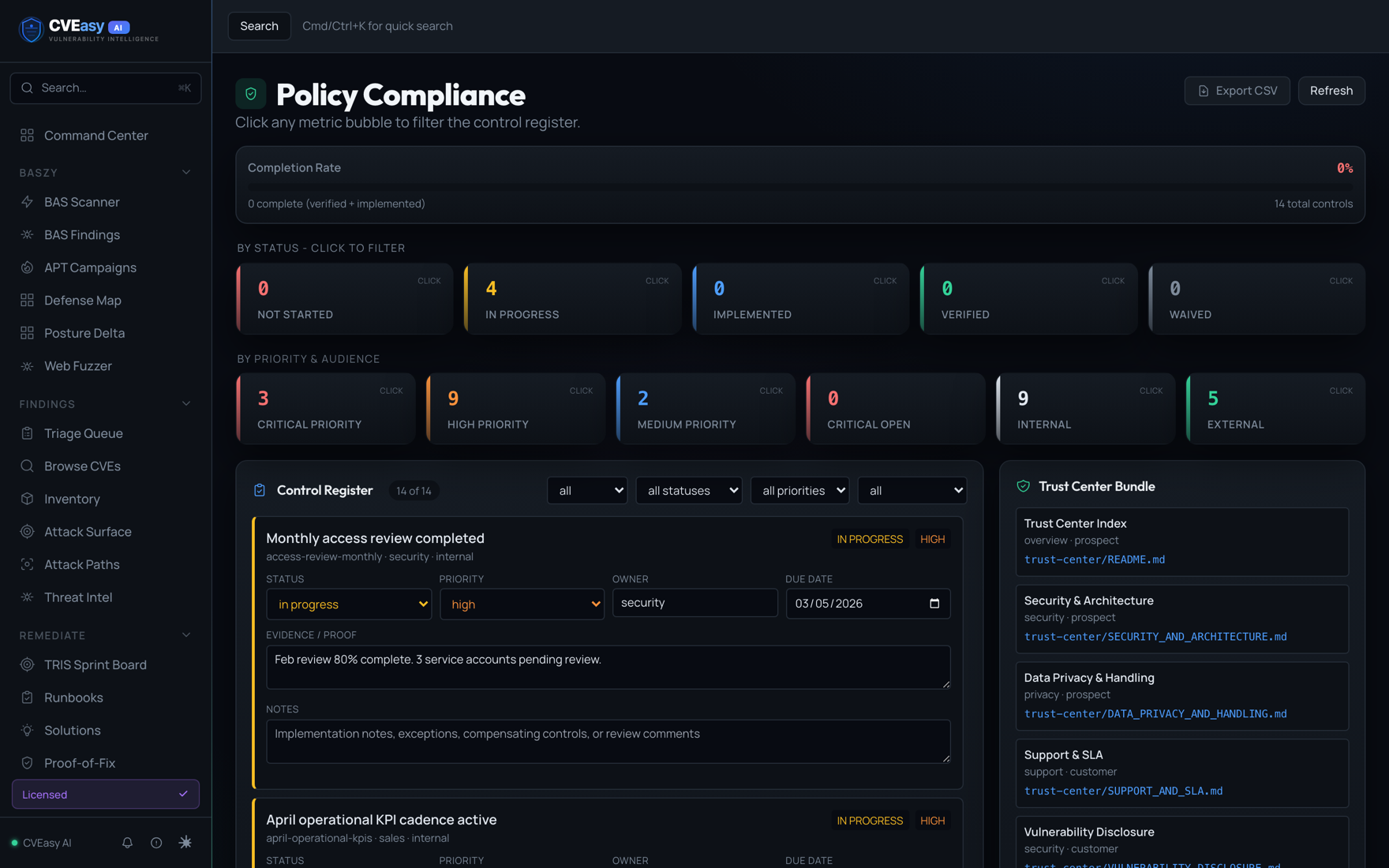This screenshot has height=868, width=1389.
Task: Filter by External audience bubble
Action: click(1275, 409)
